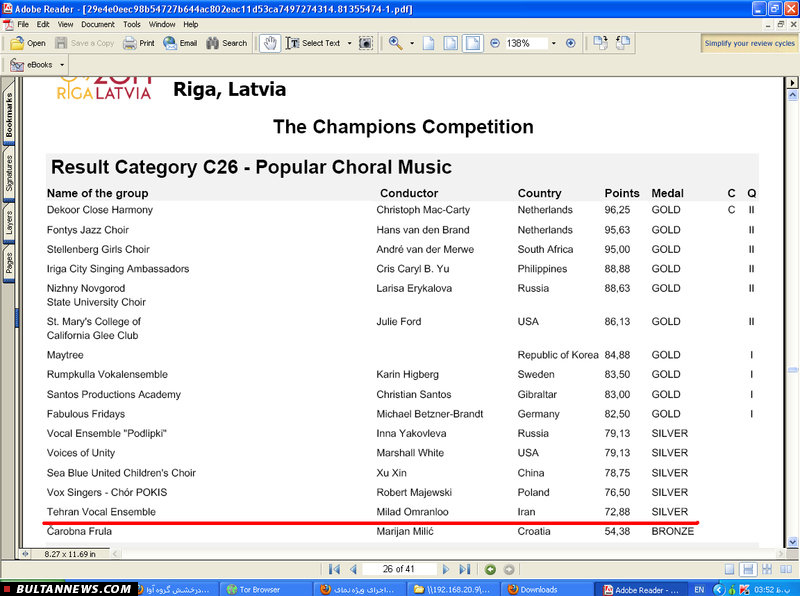Open the File menu
This screenshot has height=596, width=800.
(23, 24)
